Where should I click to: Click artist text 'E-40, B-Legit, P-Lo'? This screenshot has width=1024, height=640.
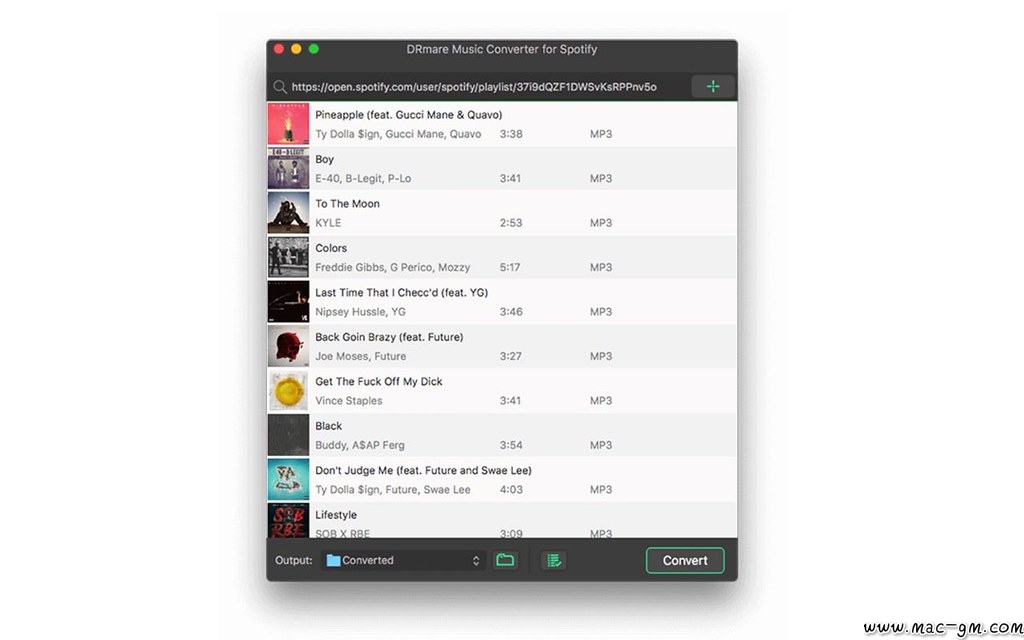(x=363, y=178)
